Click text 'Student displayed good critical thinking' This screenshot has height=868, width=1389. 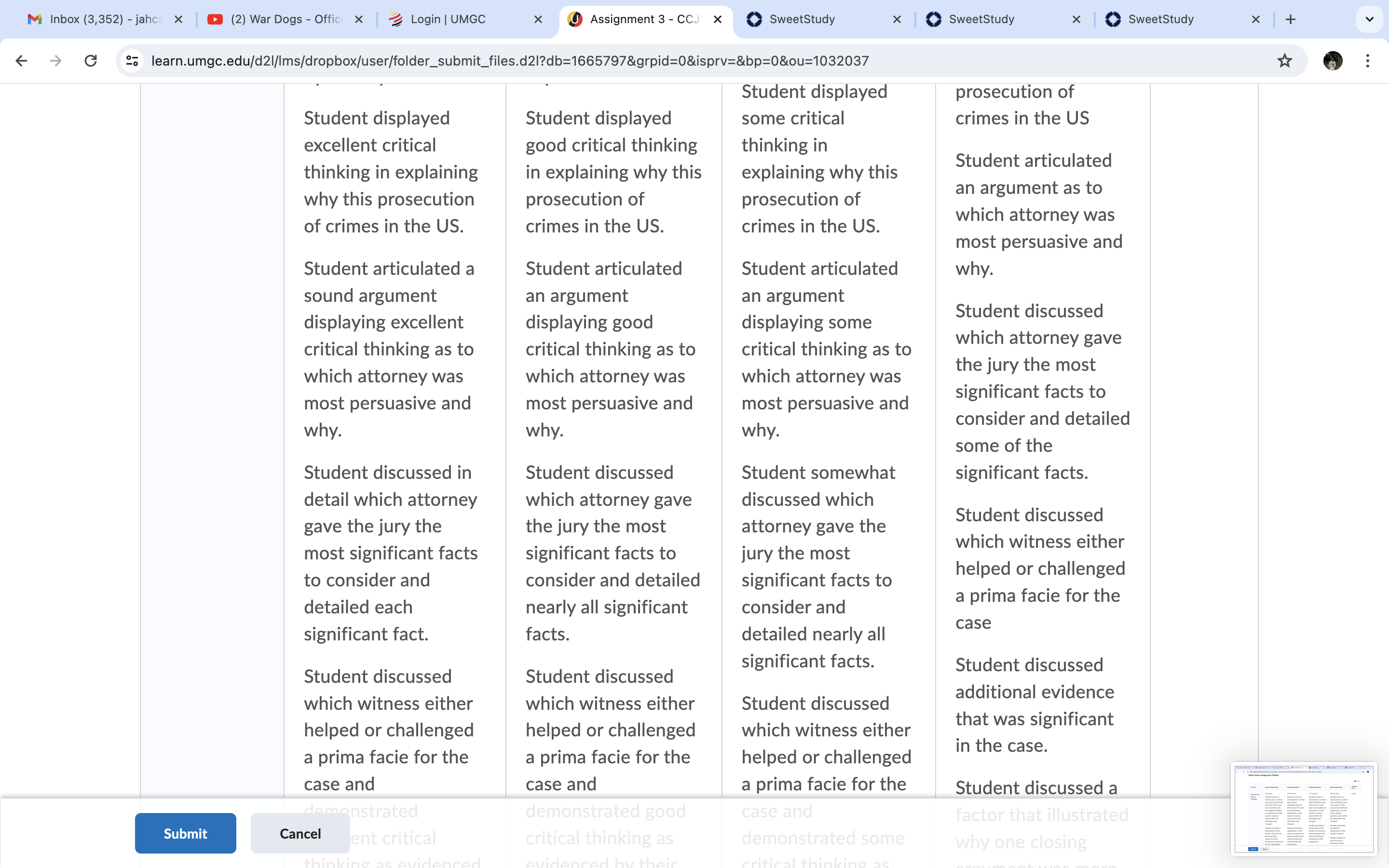[611, 132]
